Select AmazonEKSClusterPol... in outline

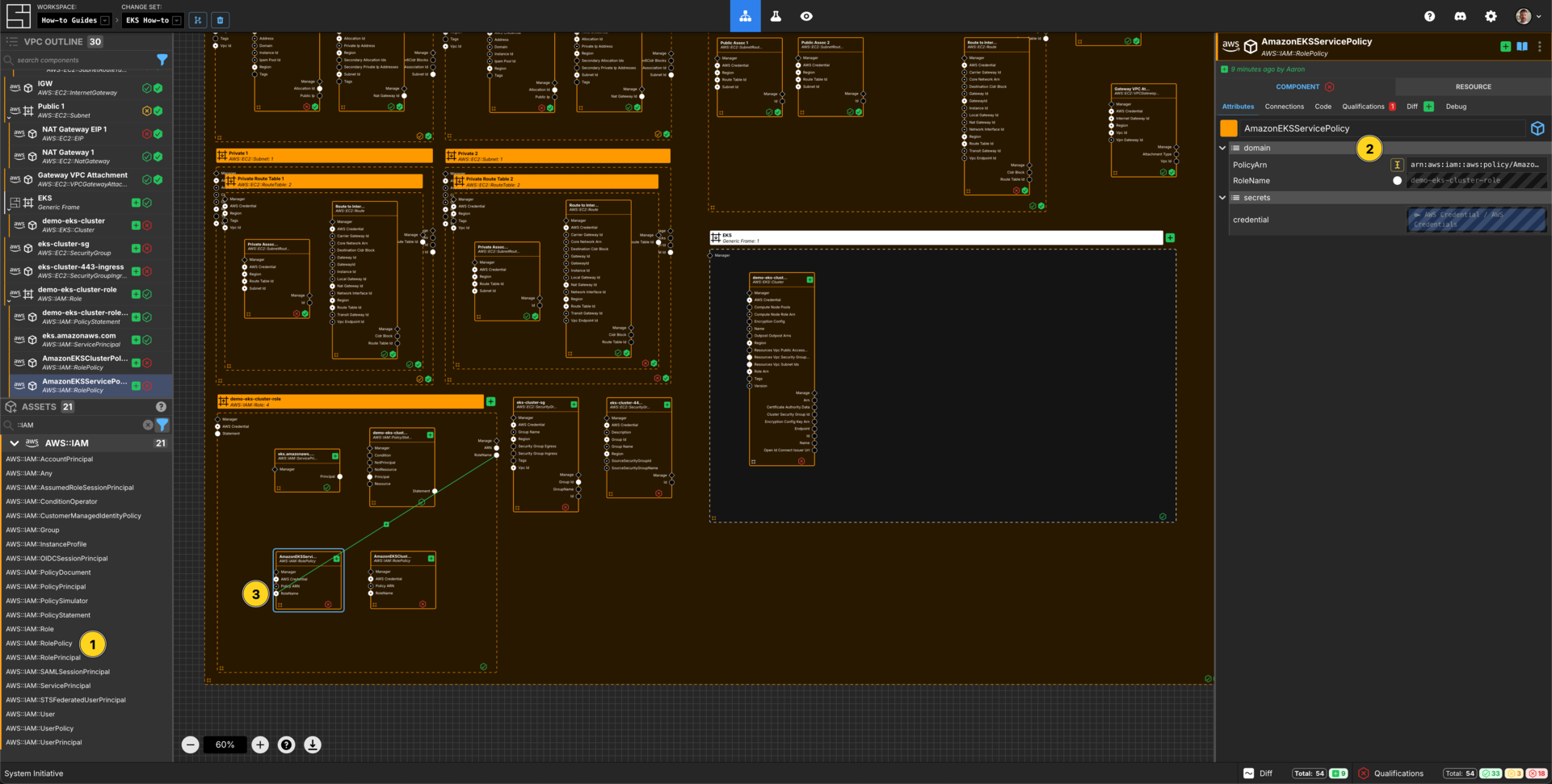(x=90, y=363)
